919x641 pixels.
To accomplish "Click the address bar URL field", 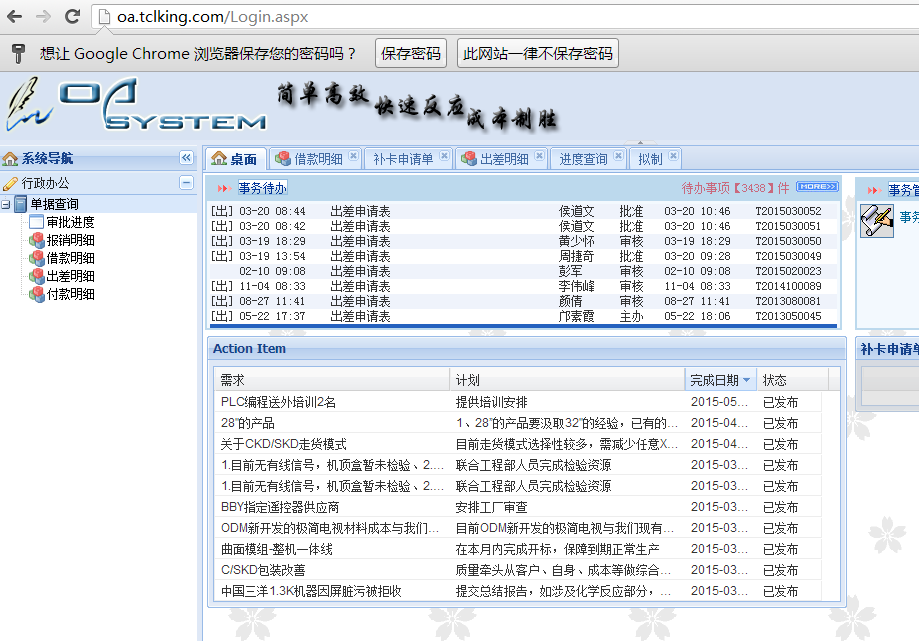I will 504,16.
